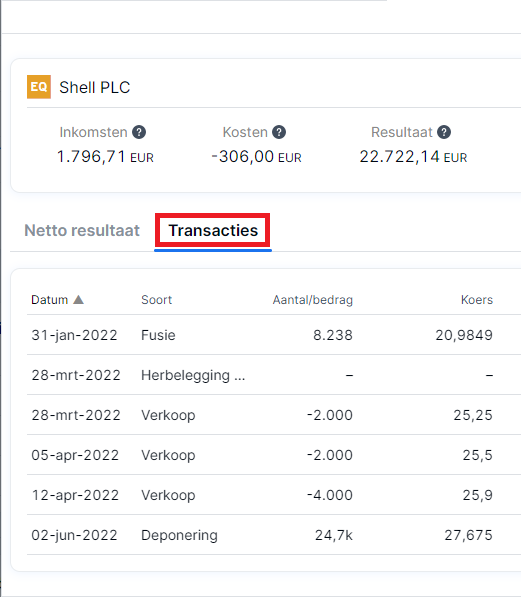Click the 22.722,14 EUR result value
The height and width of the screenshot is (597, 521).
[413, 156]
